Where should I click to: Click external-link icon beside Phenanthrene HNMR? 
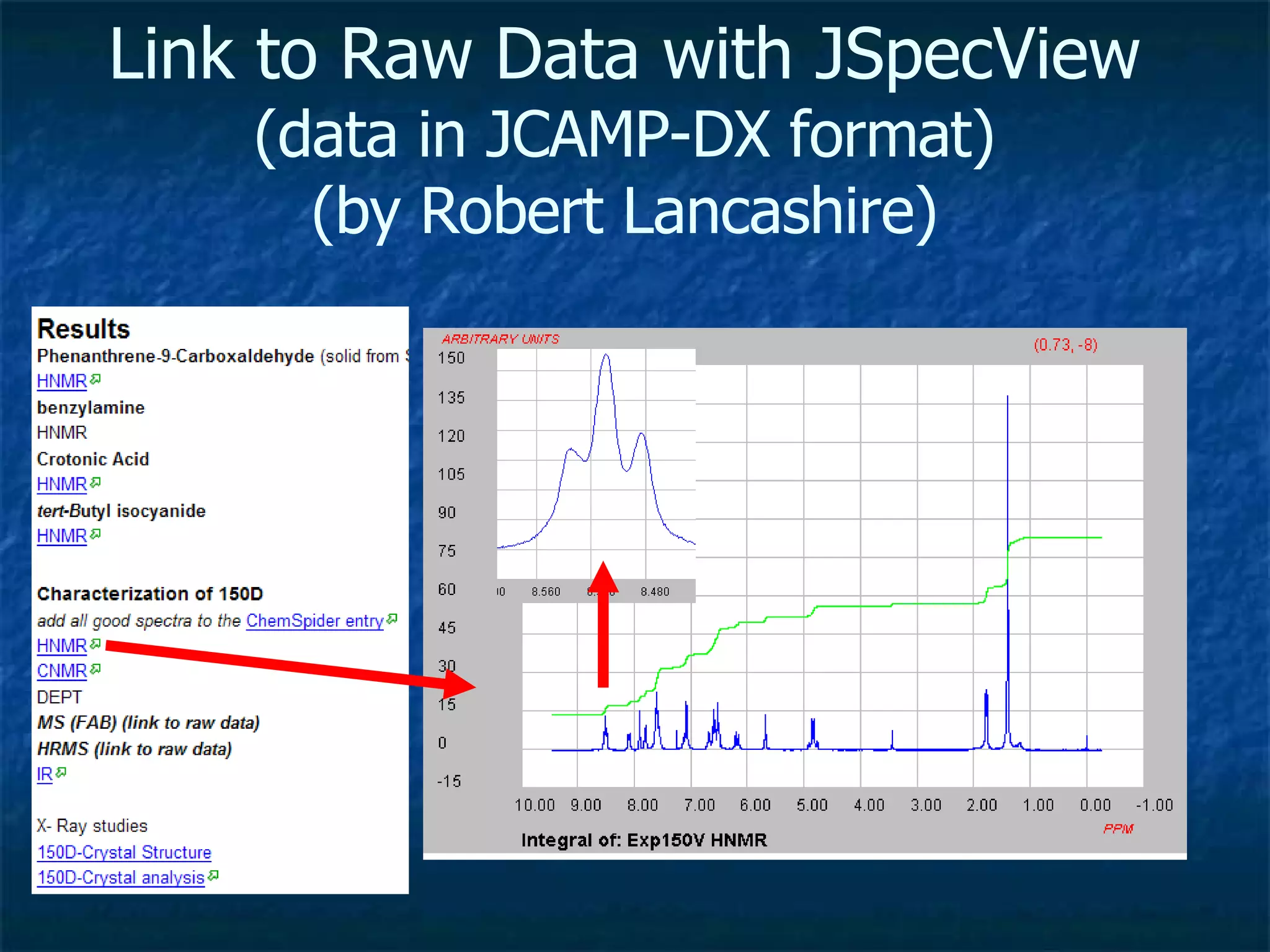(x=95, y=379)
